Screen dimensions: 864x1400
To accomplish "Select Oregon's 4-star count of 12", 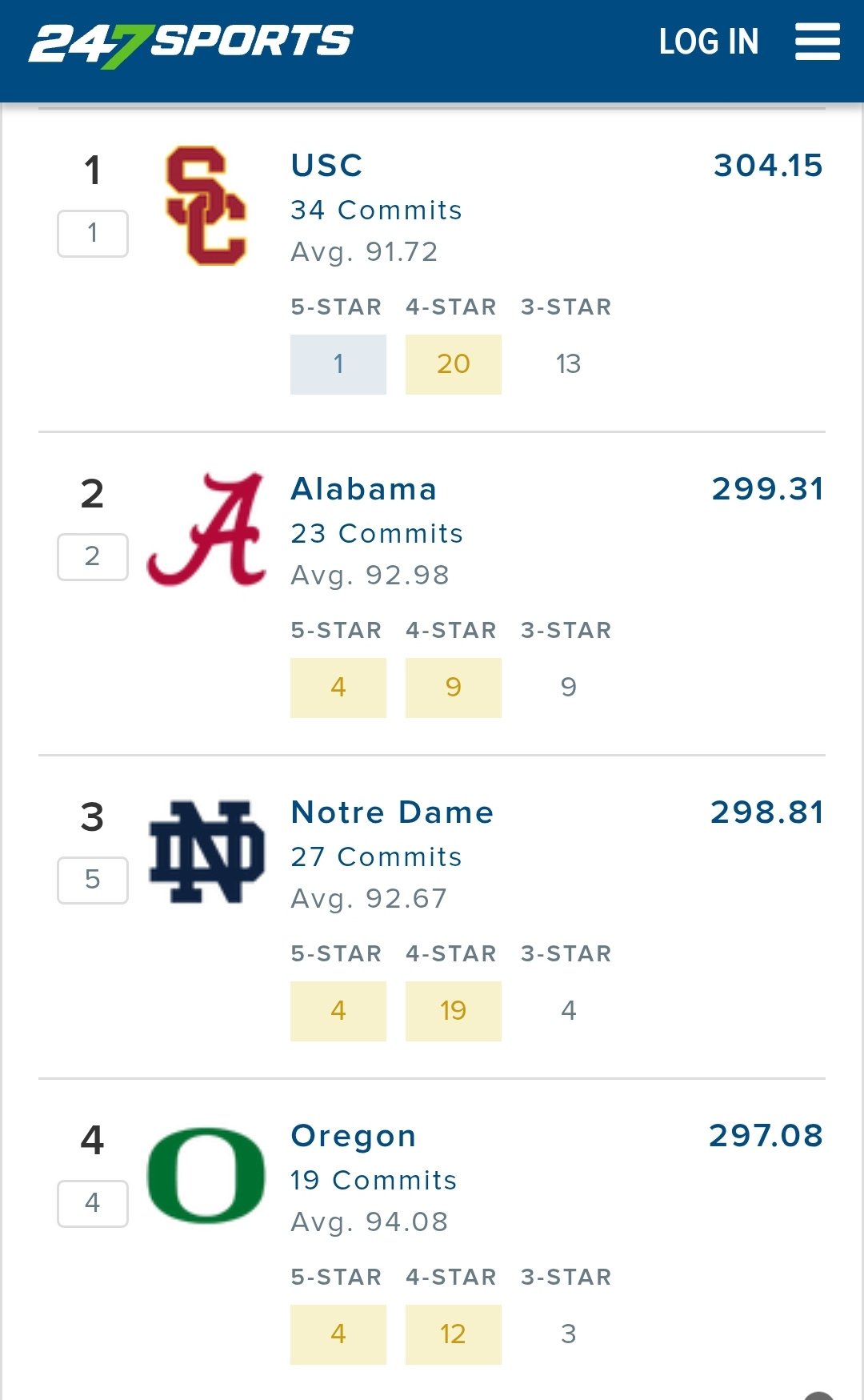I will tap(453, 1334).
